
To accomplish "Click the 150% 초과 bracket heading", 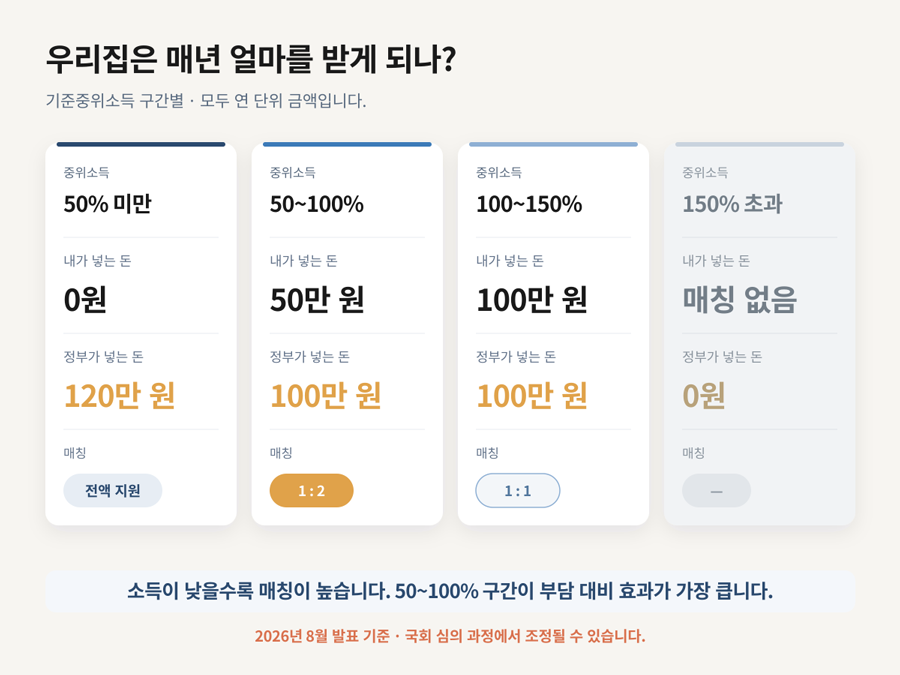I will (x=732, y=204).
